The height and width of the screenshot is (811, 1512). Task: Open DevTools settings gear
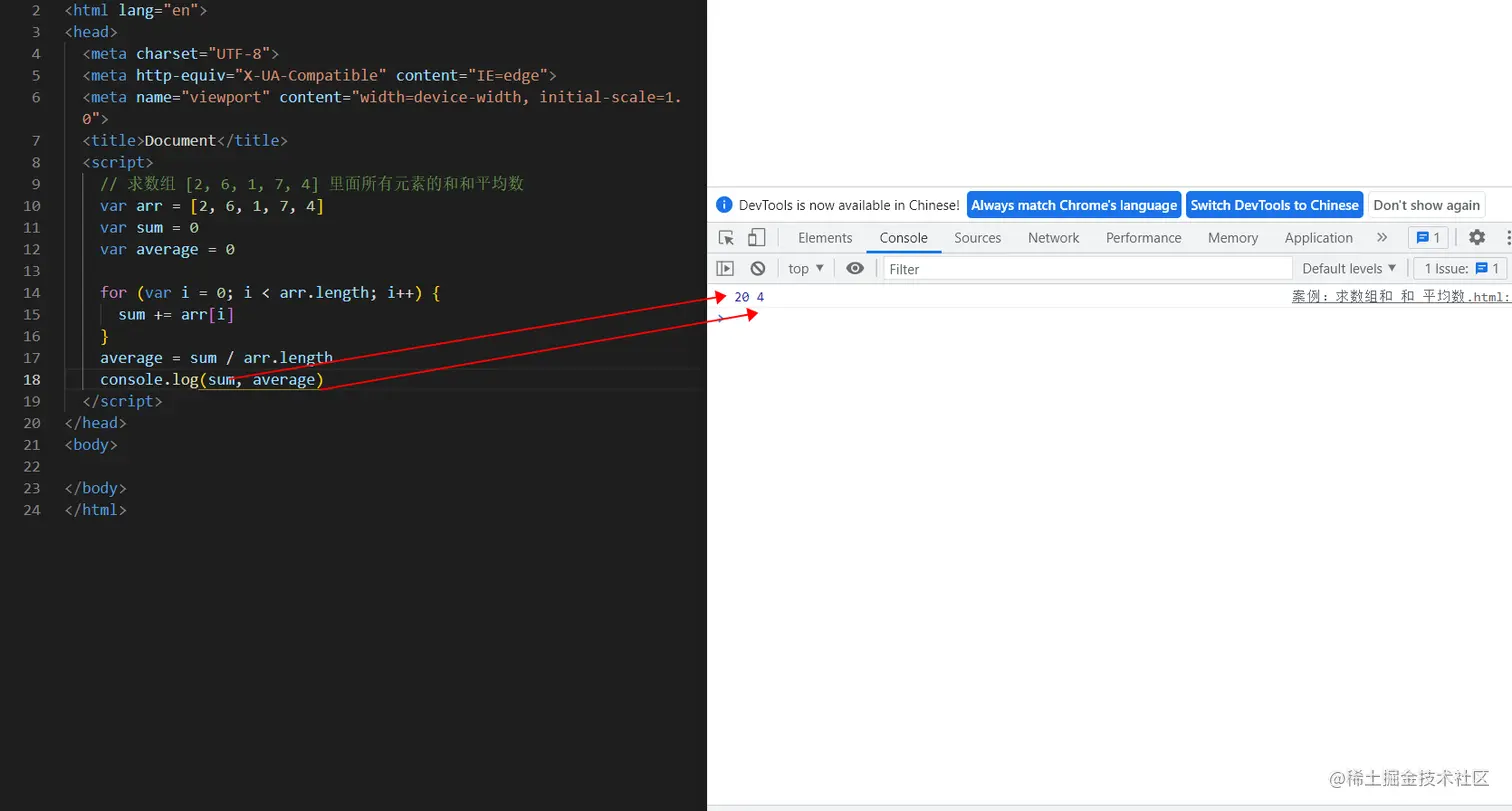click(x=1477, y=238)
